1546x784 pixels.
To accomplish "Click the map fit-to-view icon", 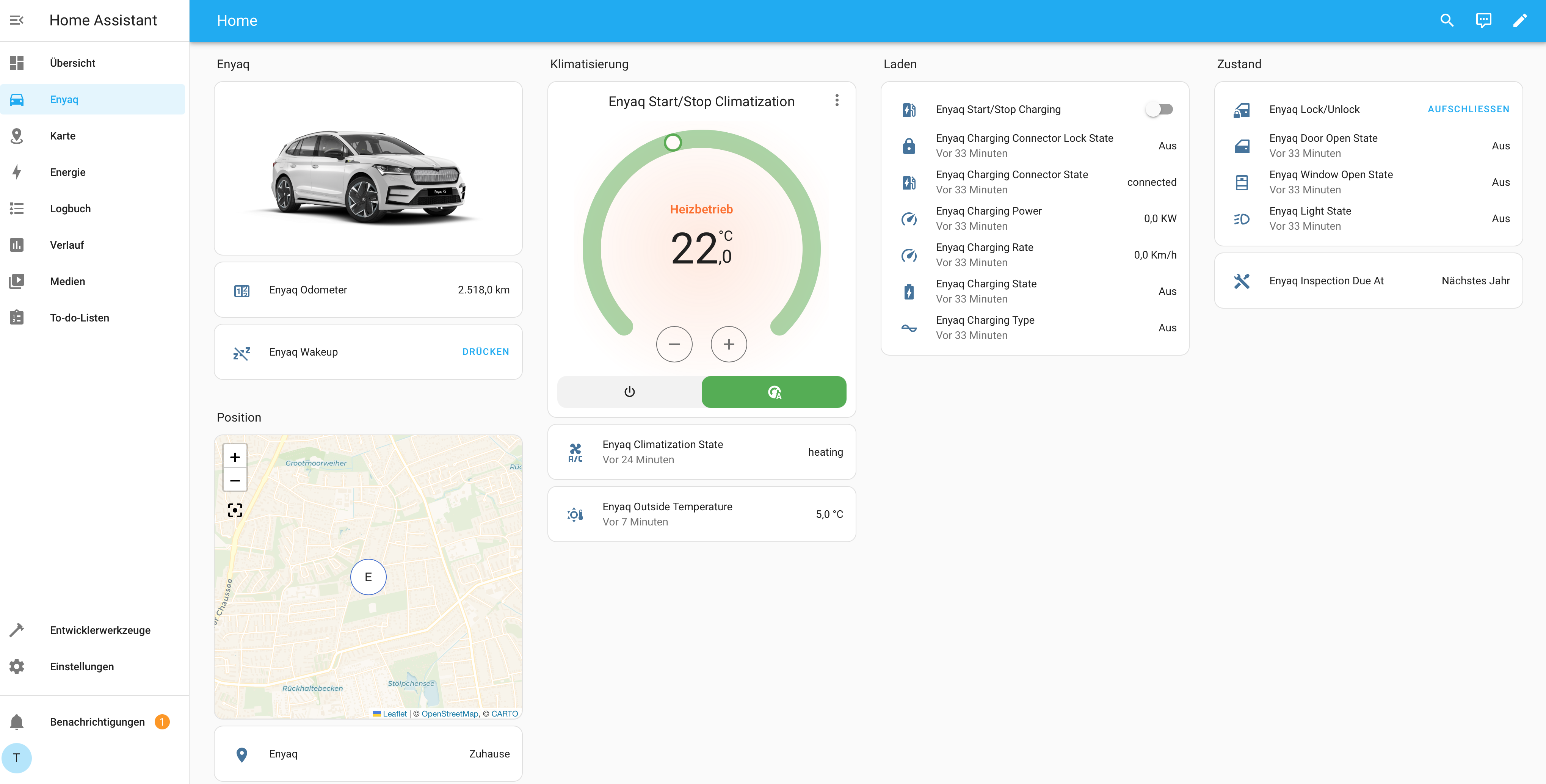I will [x=235, y=510].
